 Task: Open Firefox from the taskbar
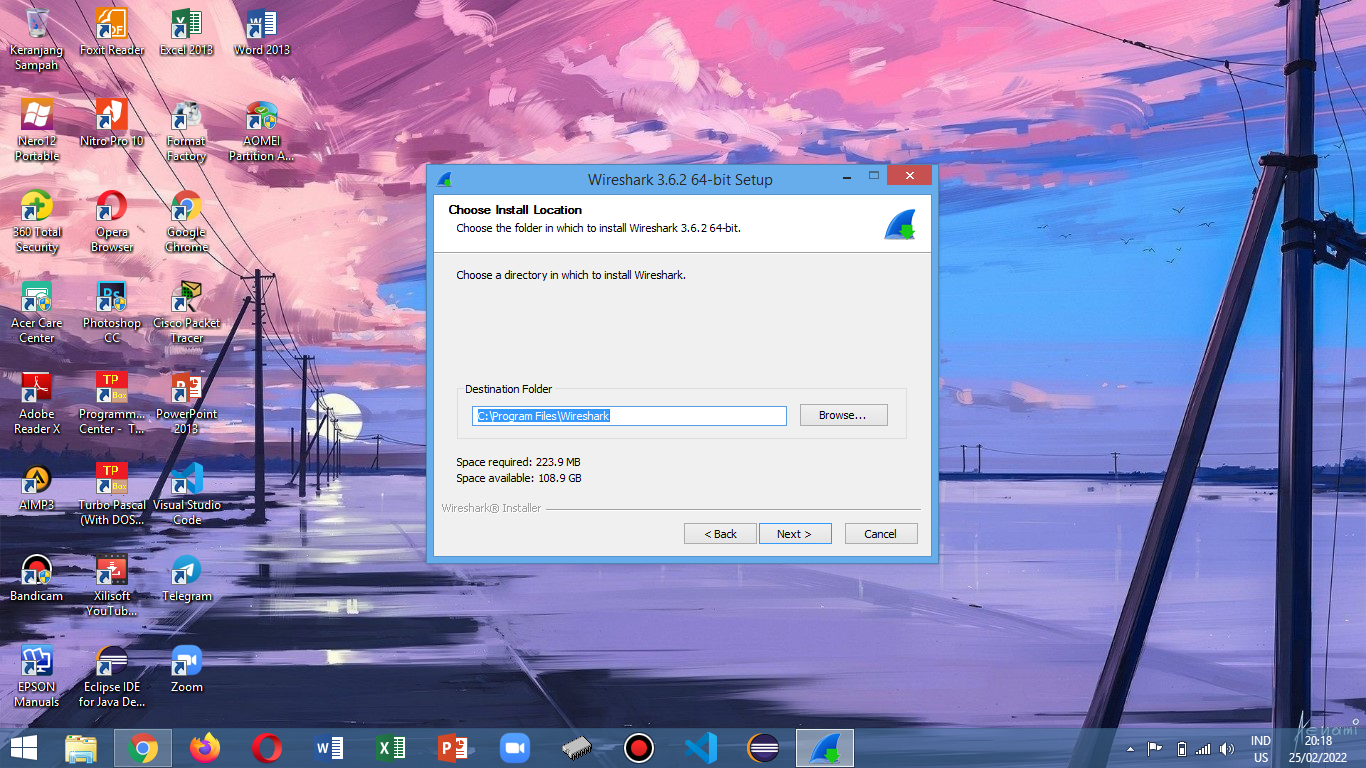click(x=205, y=747)
